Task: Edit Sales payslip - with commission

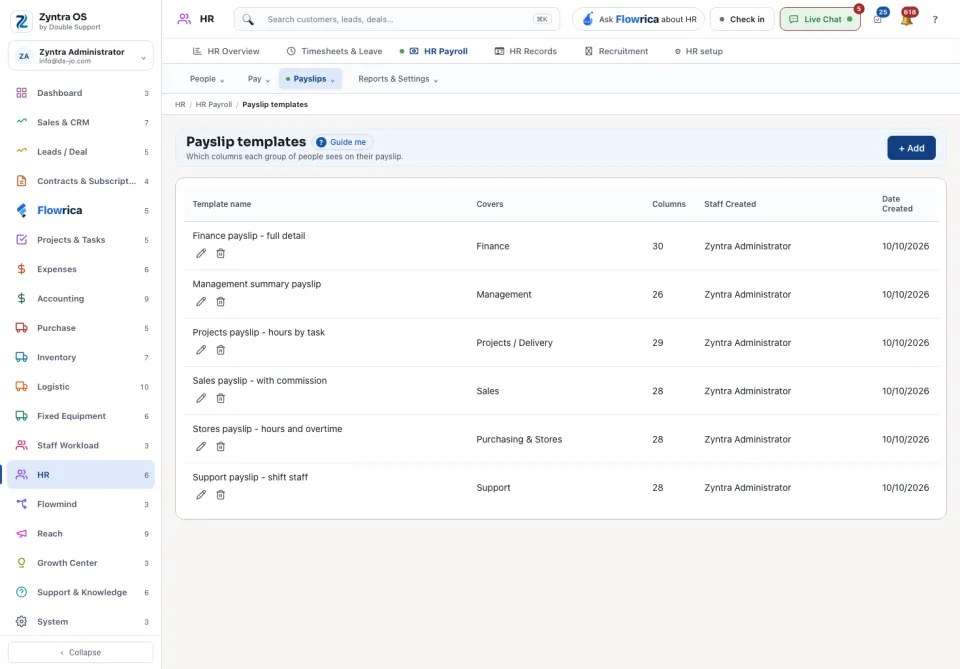Action: tap(201, 398)
